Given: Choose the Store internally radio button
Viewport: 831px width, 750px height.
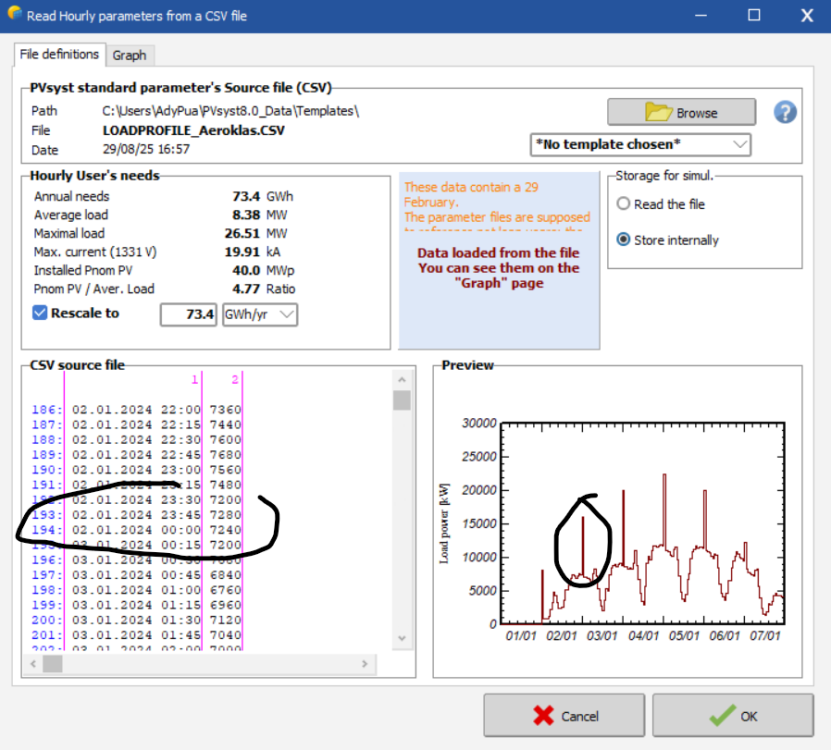Looking at the screenshot, I should [x=624, y=240].
